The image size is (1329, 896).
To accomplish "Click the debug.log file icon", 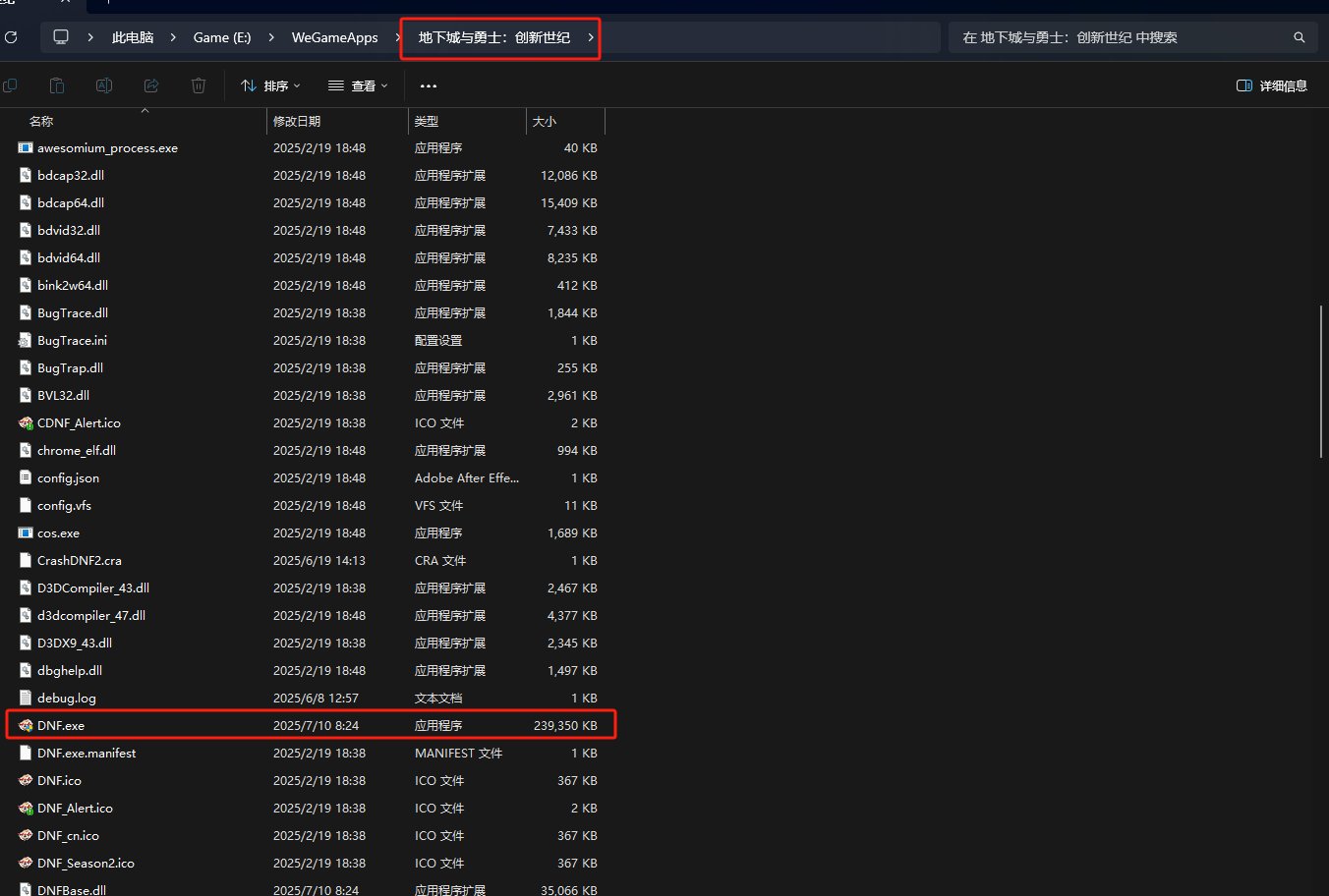I will pos(26,698).
